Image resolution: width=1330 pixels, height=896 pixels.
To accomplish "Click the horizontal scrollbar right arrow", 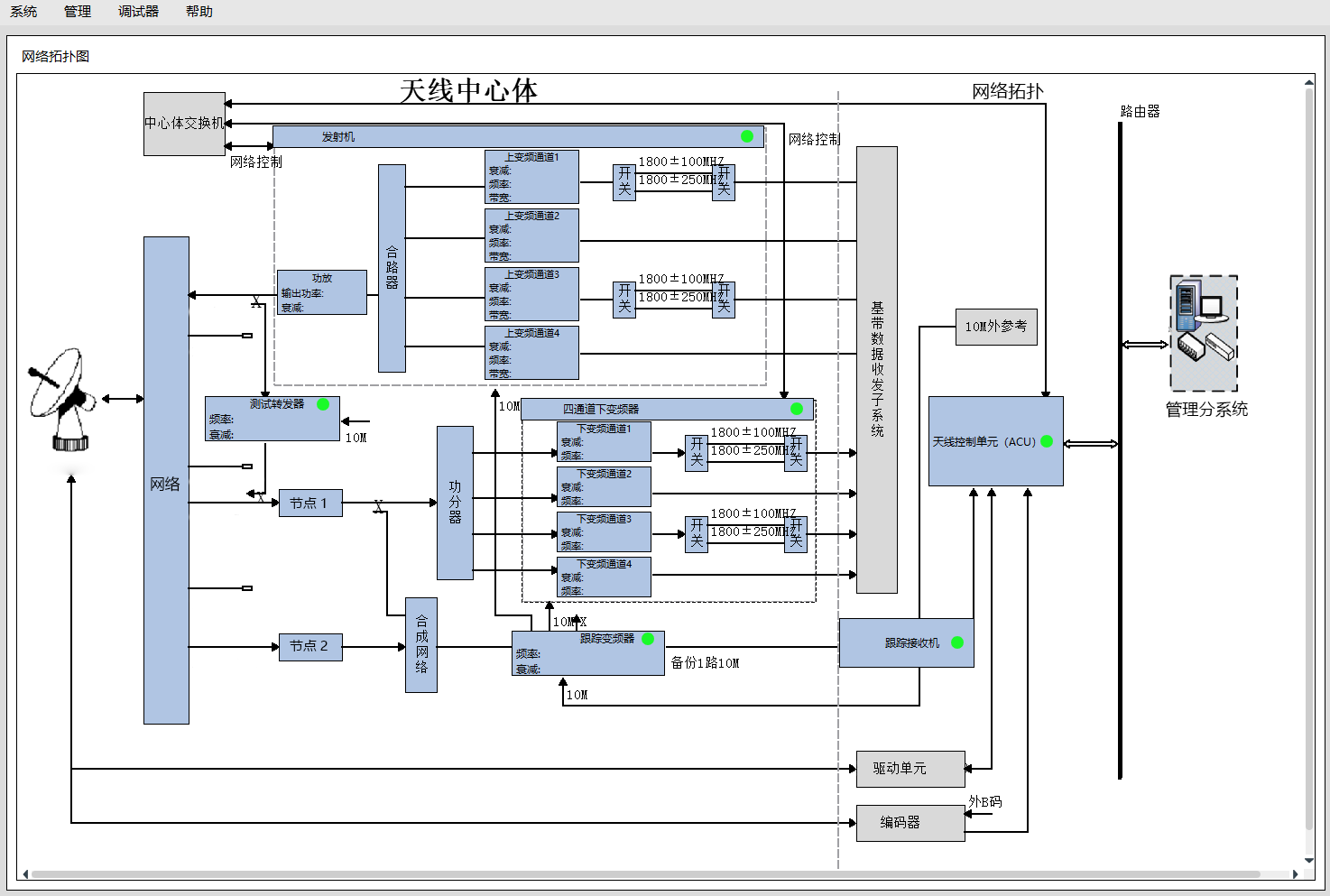I will 1296,874.
